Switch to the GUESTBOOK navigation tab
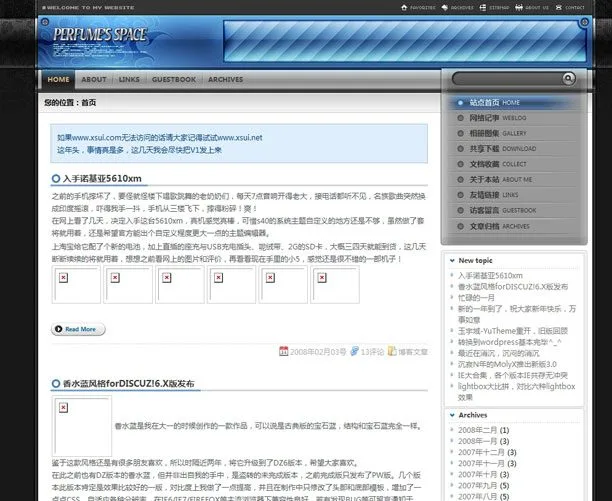Image resolution: width=612 pixels, height=501 pixels. (x=173, y=79)
